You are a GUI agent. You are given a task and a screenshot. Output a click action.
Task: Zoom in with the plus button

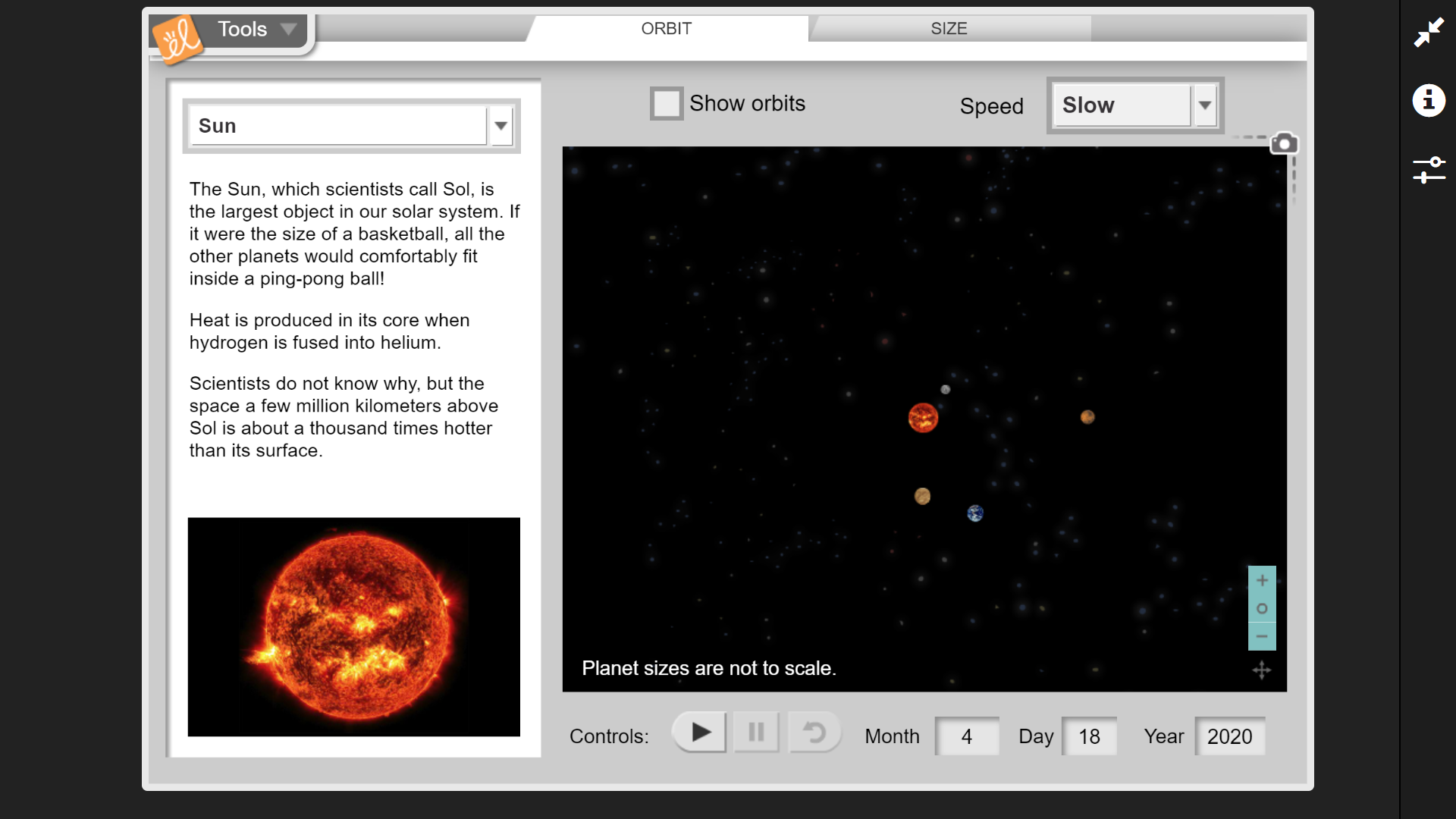1262,580
